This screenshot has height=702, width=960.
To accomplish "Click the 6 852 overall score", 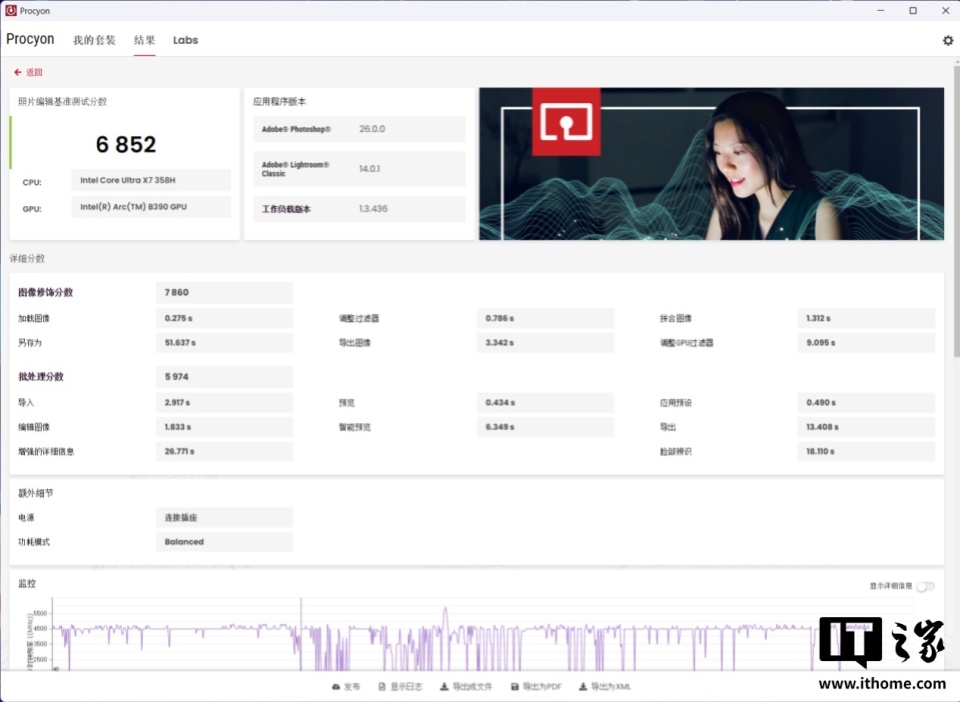I will coord(126,144).
